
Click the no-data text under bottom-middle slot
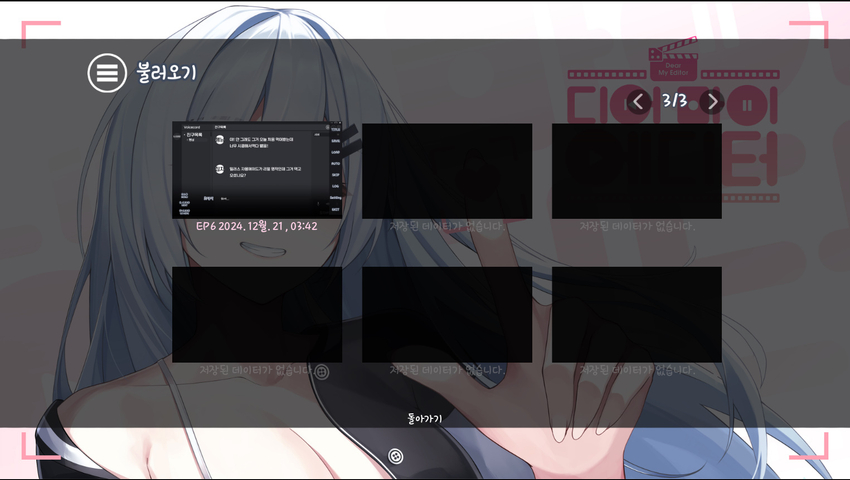click(x=447, y=370)
